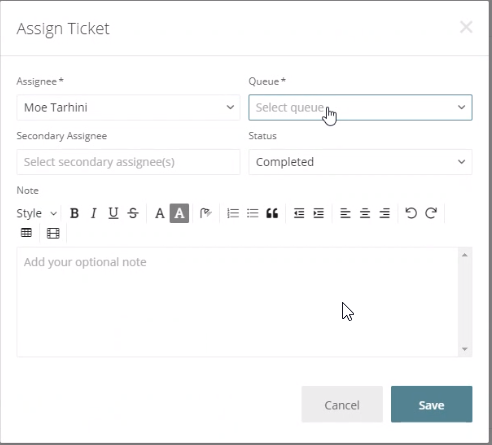
Task: Choose the font color A button
Action: coord(160,213)
